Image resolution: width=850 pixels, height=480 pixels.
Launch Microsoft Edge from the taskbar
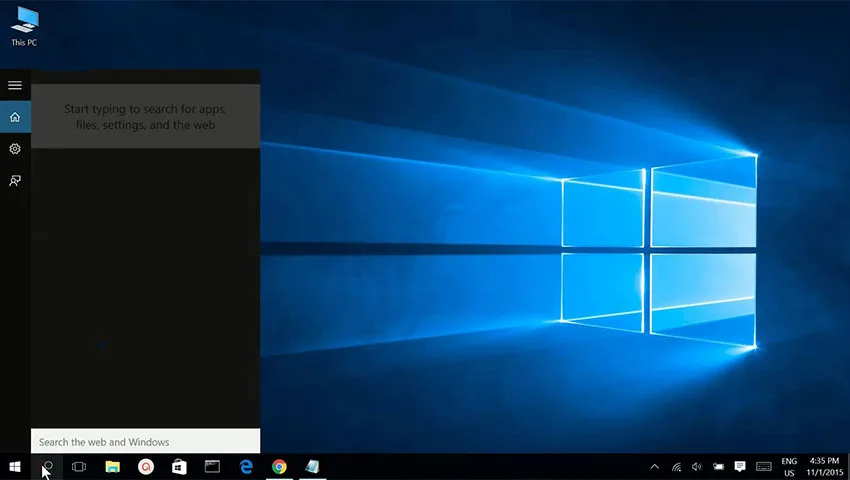click(246, 466)
